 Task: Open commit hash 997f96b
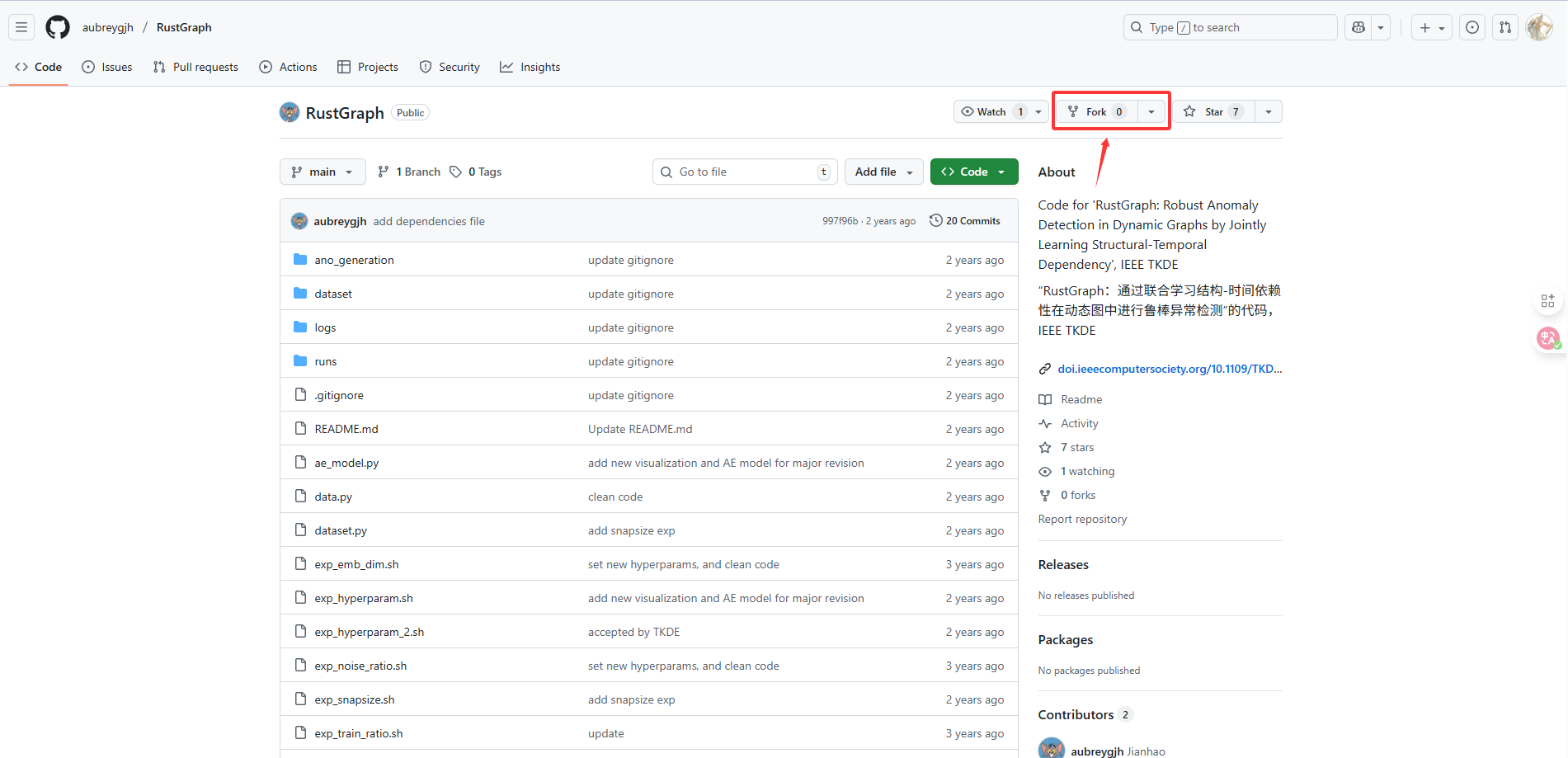[x=840, y=221]
